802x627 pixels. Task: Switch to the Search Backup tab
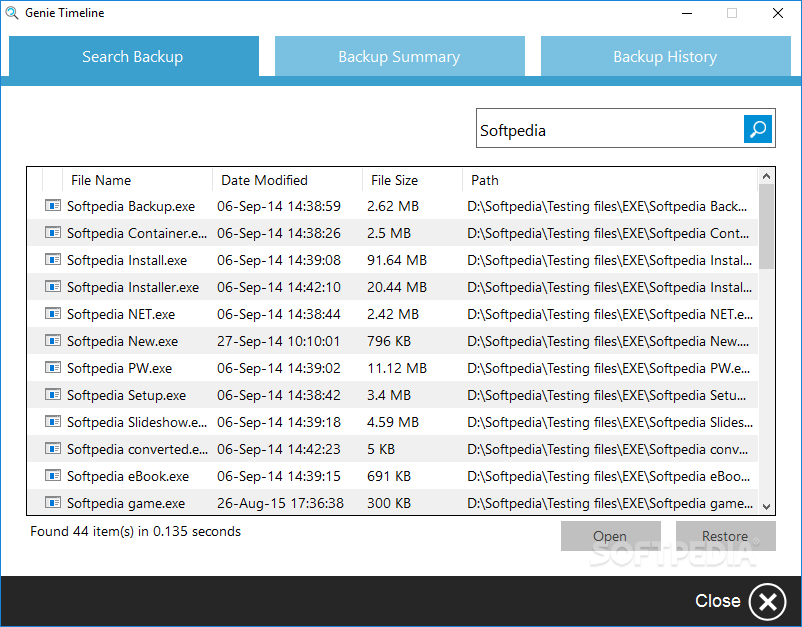(x=133, y=56)
